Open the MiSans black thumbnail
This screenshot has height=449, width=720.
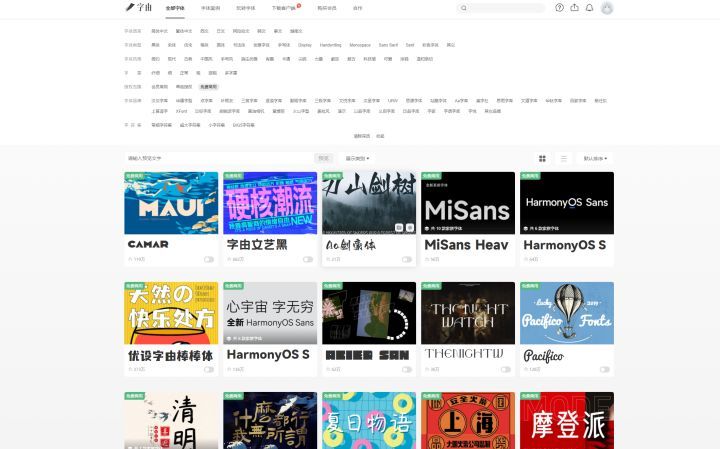click(x=468, y=203)
